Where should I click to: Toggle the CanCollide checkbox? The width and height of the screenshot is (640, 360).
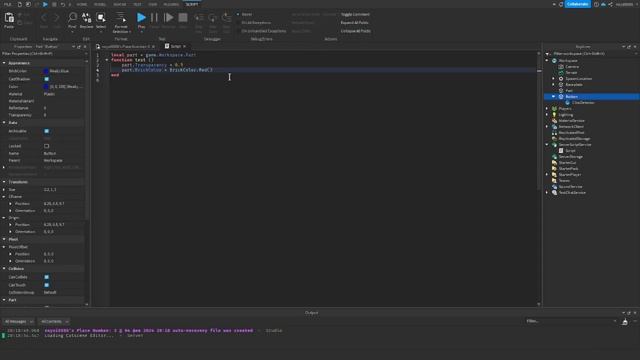(x=47, y=277)
